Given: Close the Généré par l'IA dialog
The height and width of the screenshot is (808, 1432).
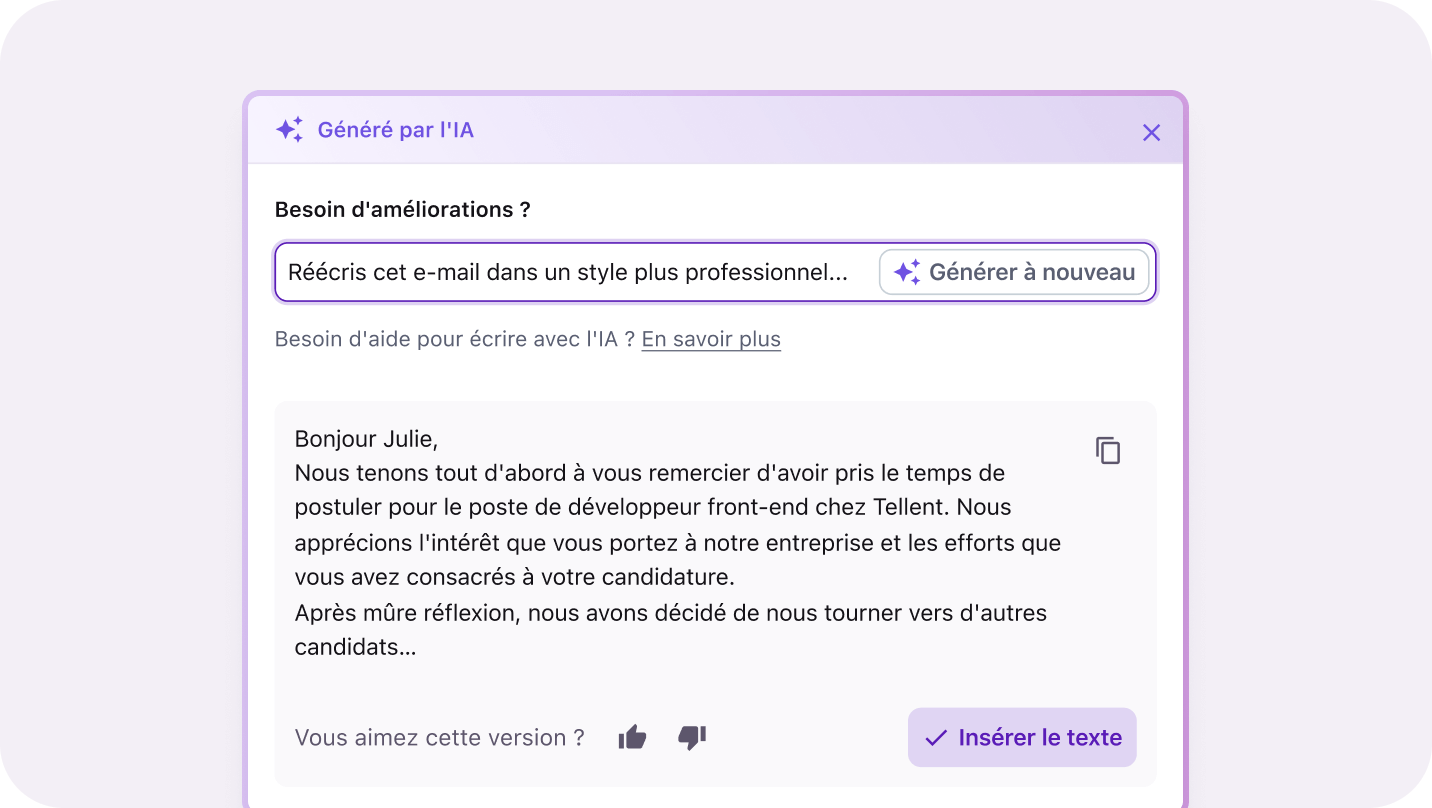Looking at the screenshot, I should [x=1151, y=132].
